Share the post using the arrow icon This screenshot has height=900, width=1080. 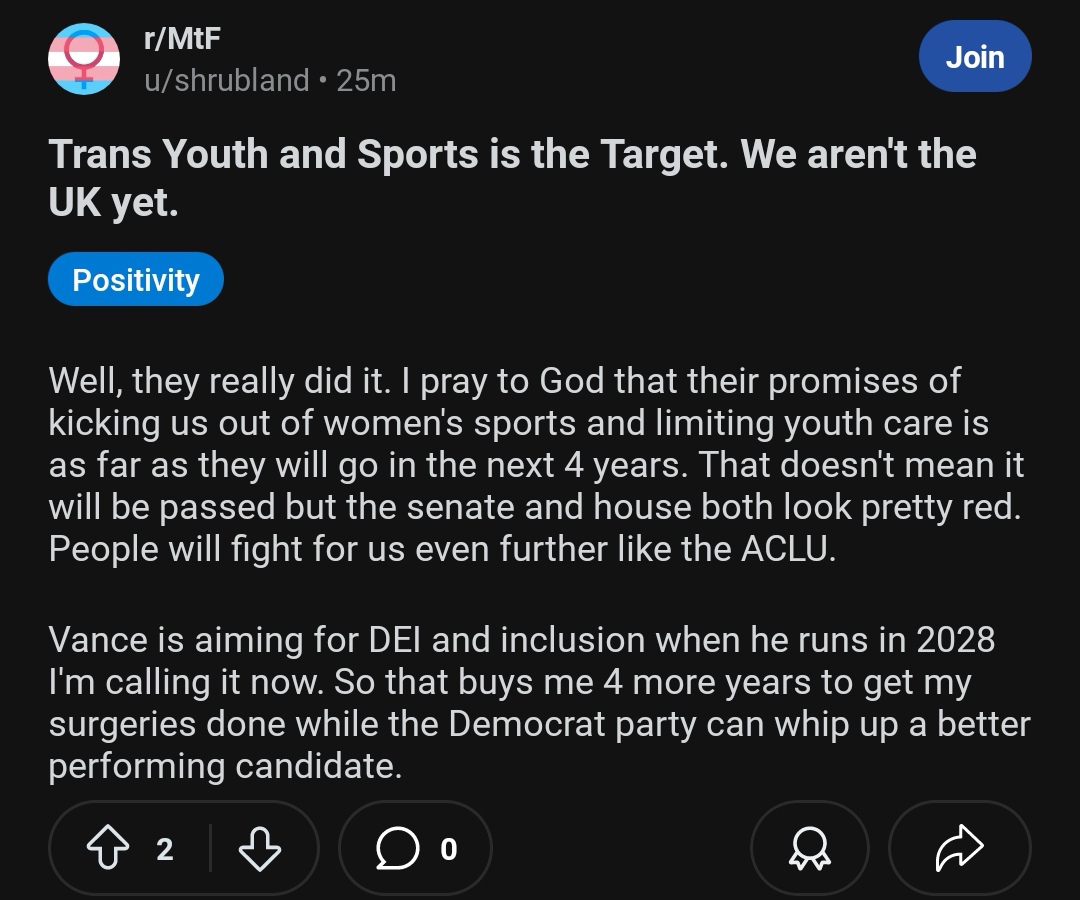[x=959, y=848]
